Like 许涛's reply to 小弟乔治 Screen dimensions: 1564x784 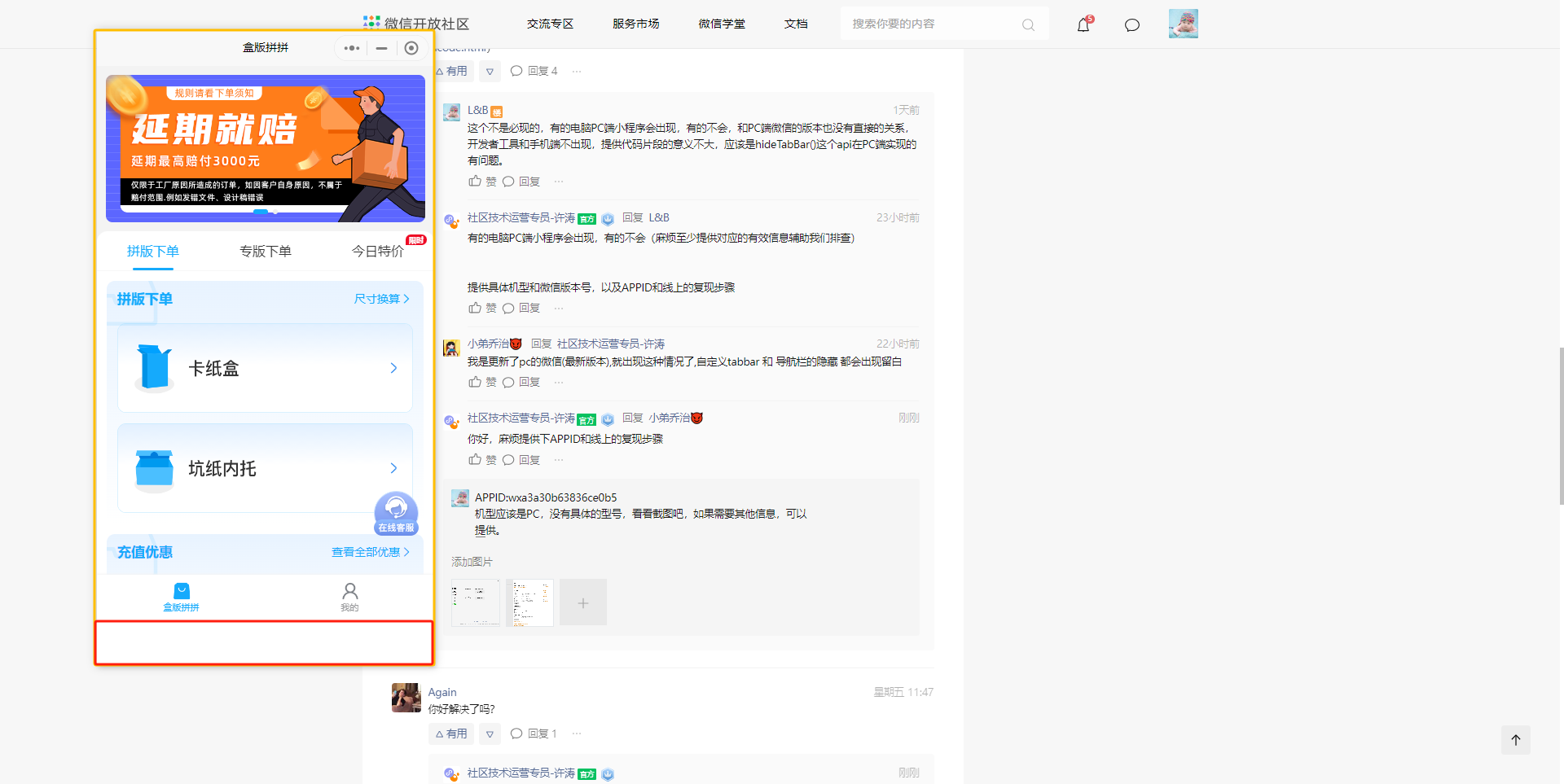coord(475,460)
